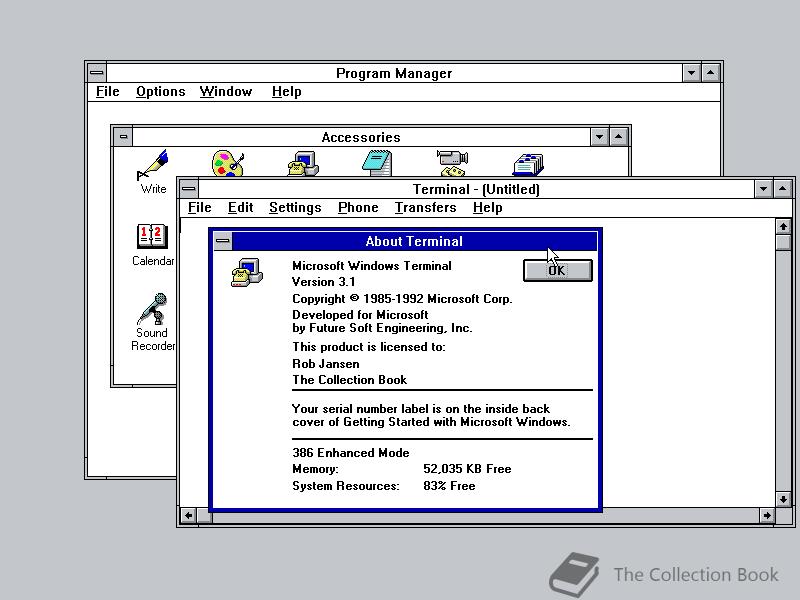
Task: Open Terminal Settings menu
Action: click(x=295, y=208)
